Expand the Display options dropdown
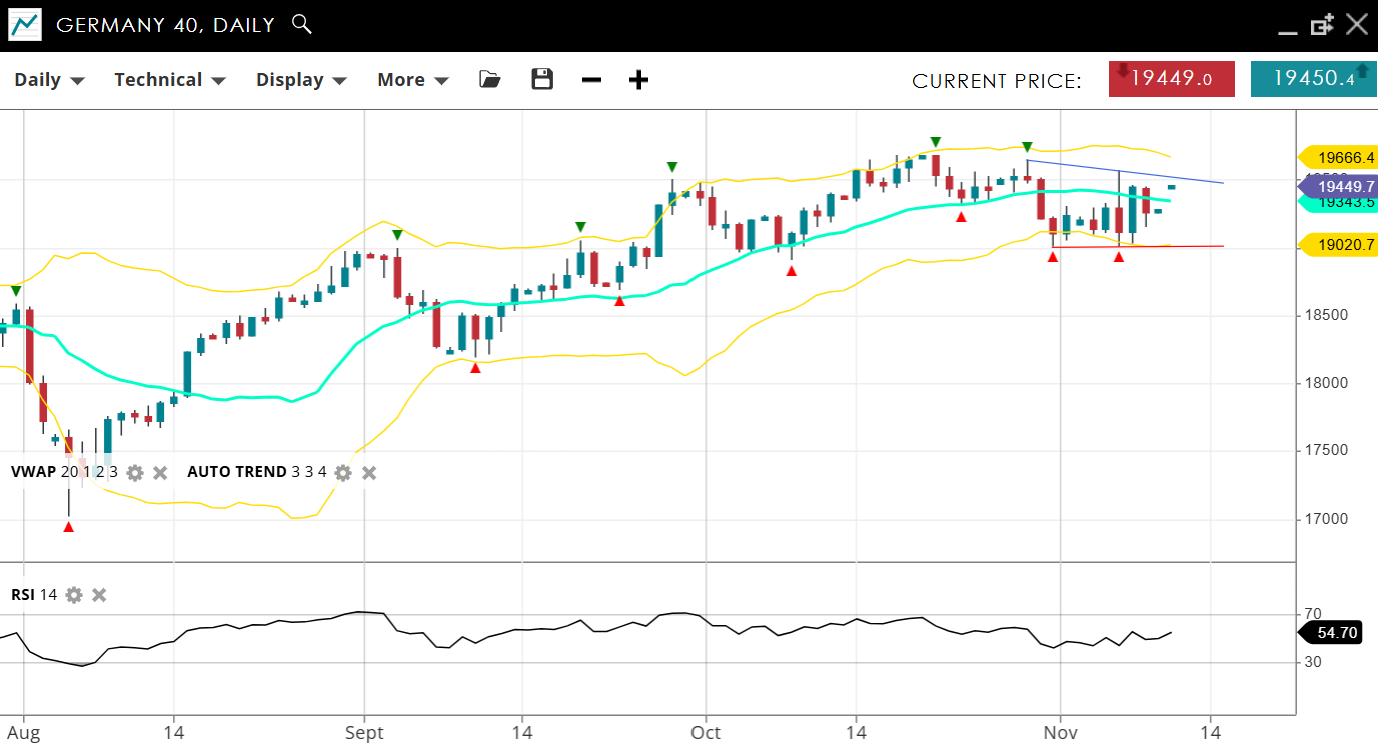This screenshot has height=744, width=1378. point(301,80)
